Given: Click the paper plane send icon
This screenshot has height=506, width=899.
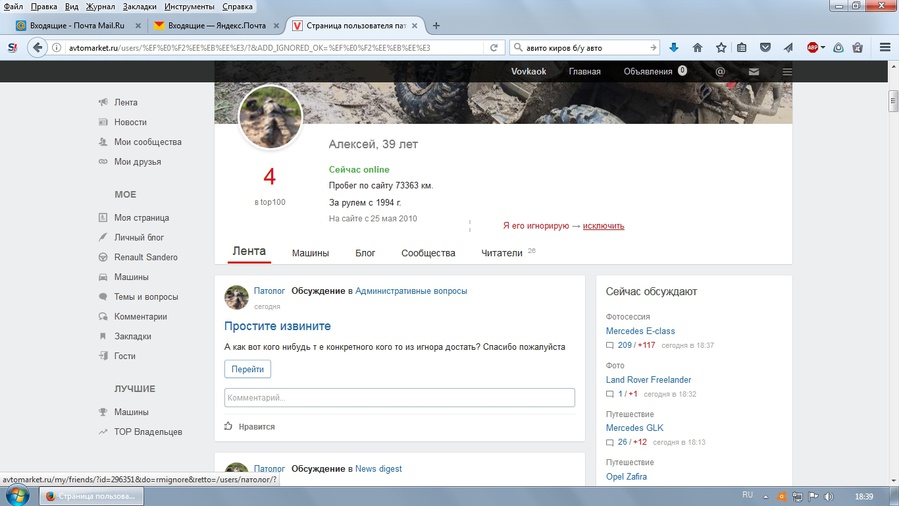Looking at the screenshot, I should (x=788, y=48).
